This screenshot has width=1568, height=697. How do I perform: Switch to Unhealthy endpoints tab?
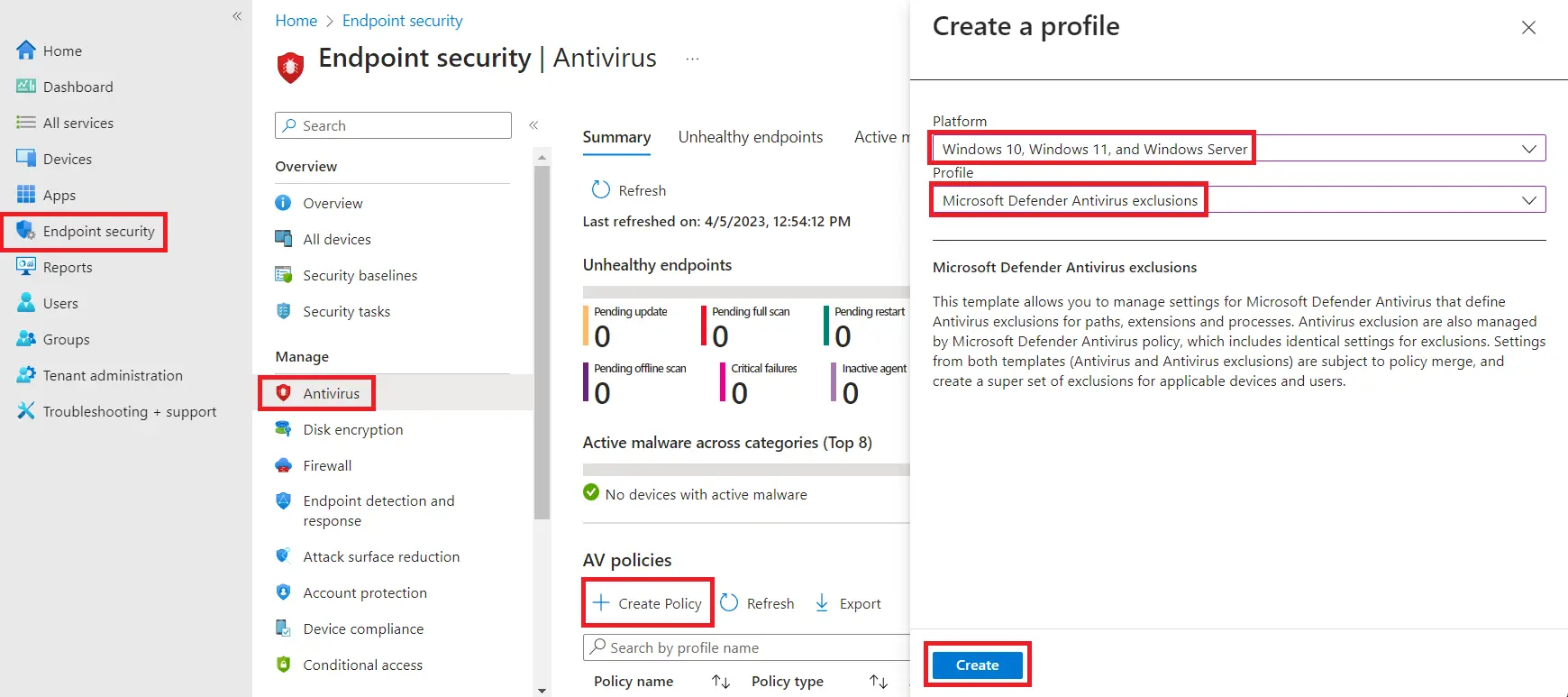click(x=750, y=137)
